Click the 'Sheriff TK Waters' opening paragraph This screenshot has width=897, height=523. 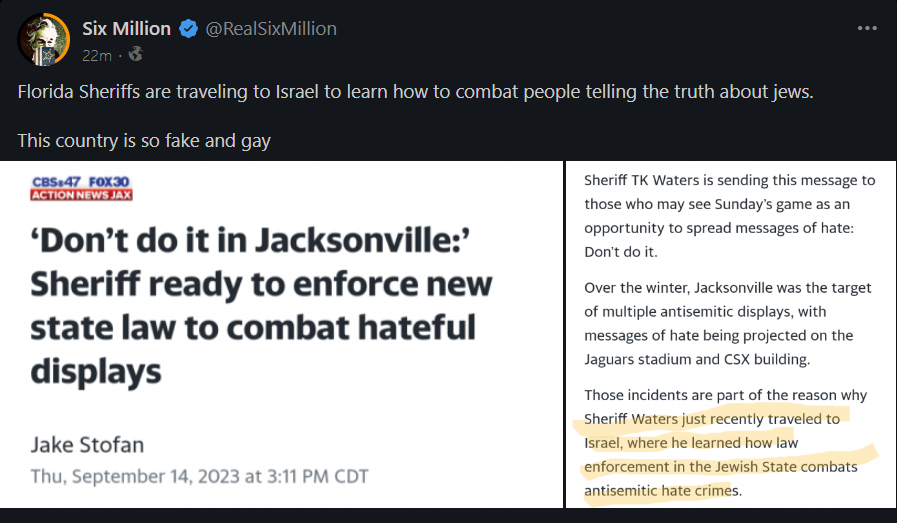(729, 215)
